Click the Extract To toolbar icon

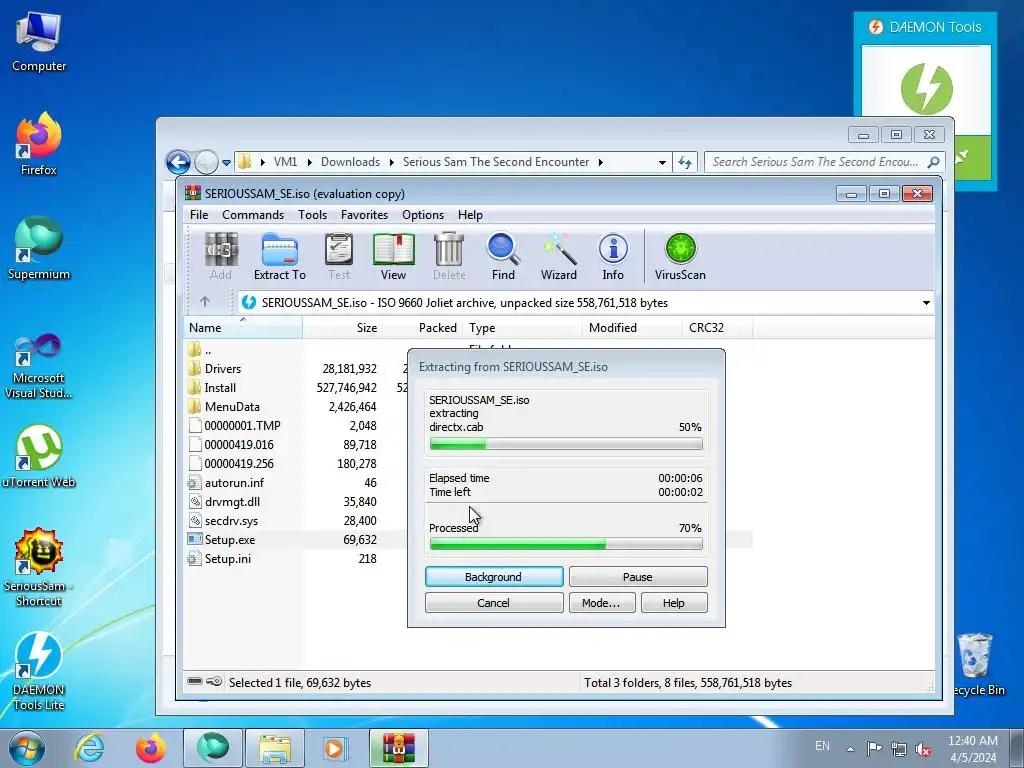click(x=280, y=257)
